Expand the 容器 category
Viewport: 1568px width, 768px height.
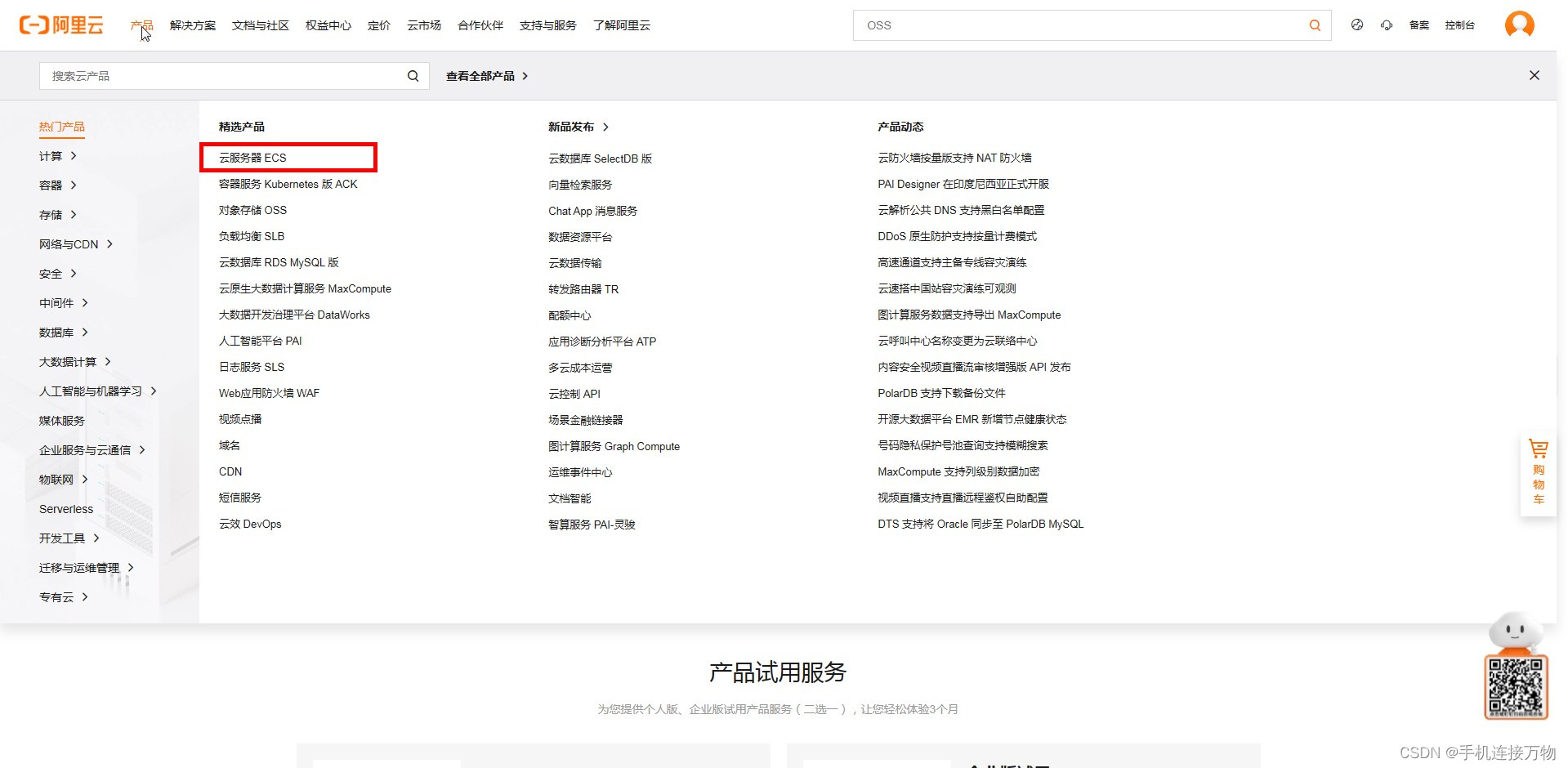(57, 185)
